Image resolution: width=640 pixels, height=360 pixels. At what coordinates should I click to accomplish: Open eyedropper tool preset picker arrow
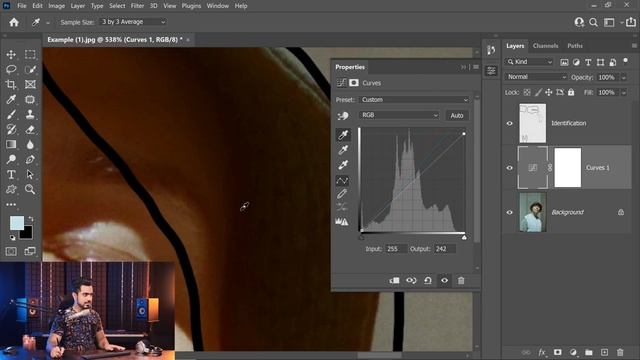pos(48,22)
